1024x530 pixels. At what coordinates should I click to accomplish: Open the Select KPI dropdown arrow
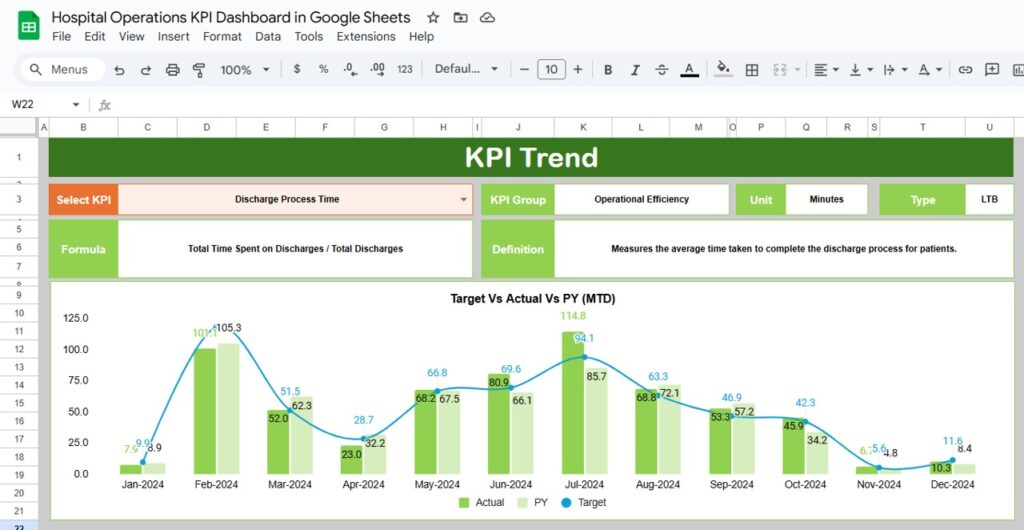tap(464, 200)
